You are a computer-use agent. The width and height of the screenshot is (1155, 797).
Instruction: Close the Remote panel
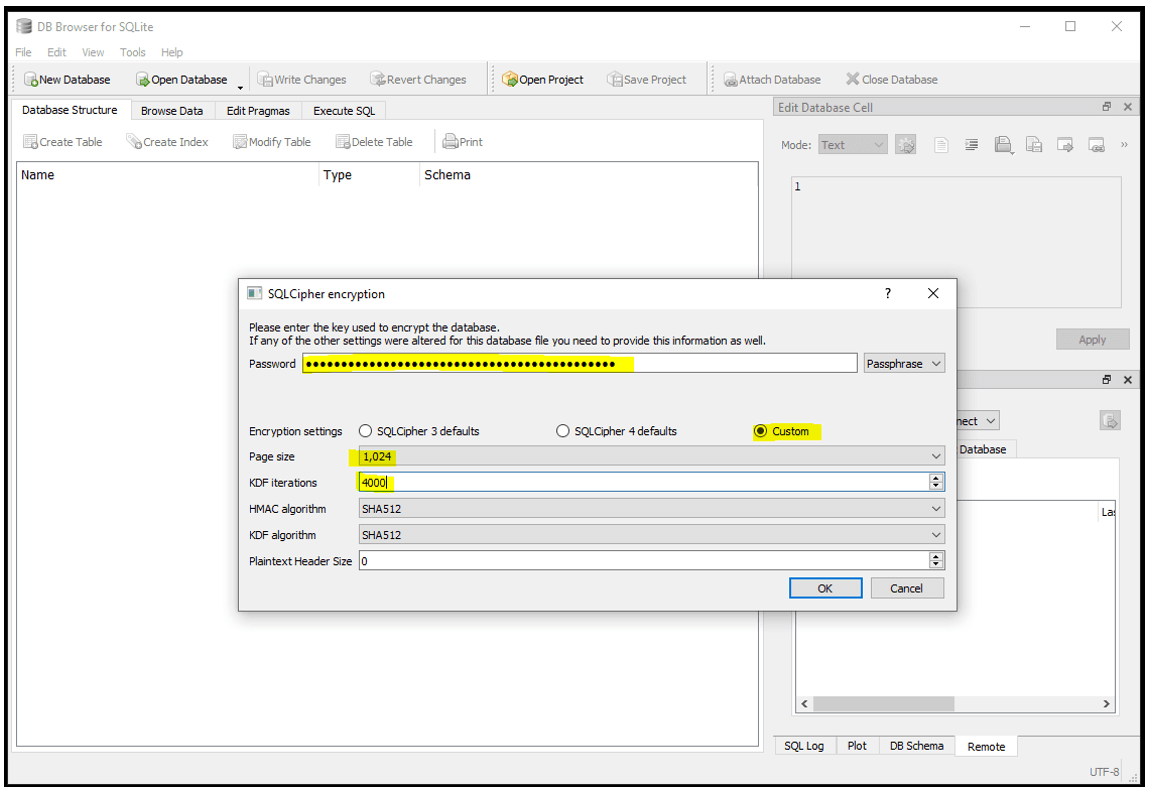1128,379
